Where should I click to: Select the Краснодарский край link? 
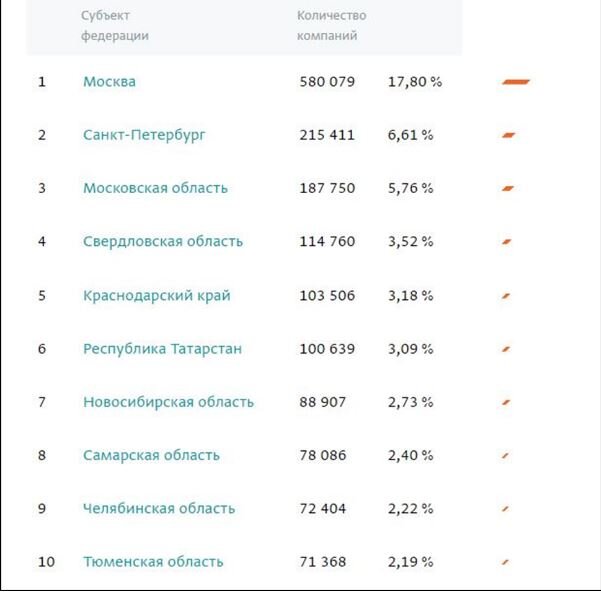[x=156, y=296]
